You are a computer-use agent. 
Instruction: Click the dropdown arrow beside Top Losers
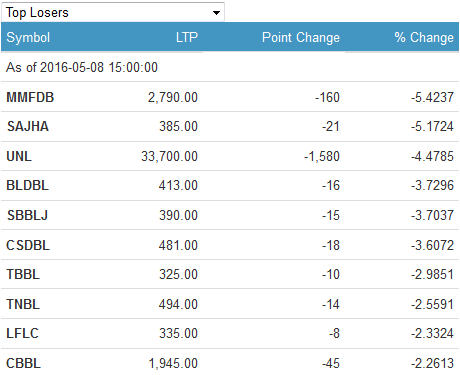click(x=216, y=13)
